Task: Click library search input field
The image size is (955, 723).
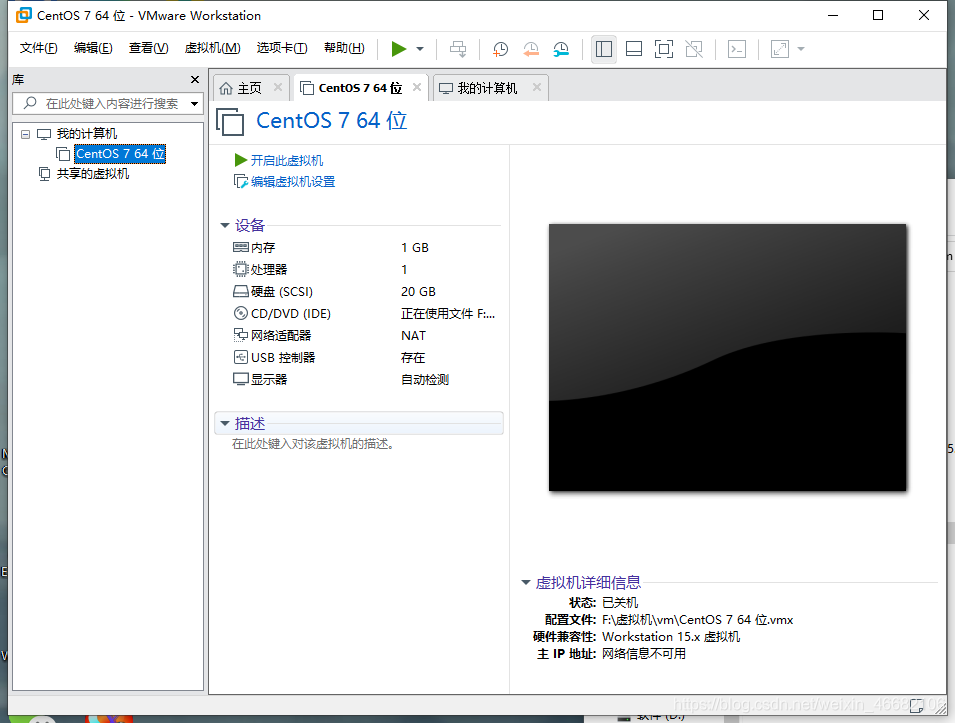Action: point(107,104)
